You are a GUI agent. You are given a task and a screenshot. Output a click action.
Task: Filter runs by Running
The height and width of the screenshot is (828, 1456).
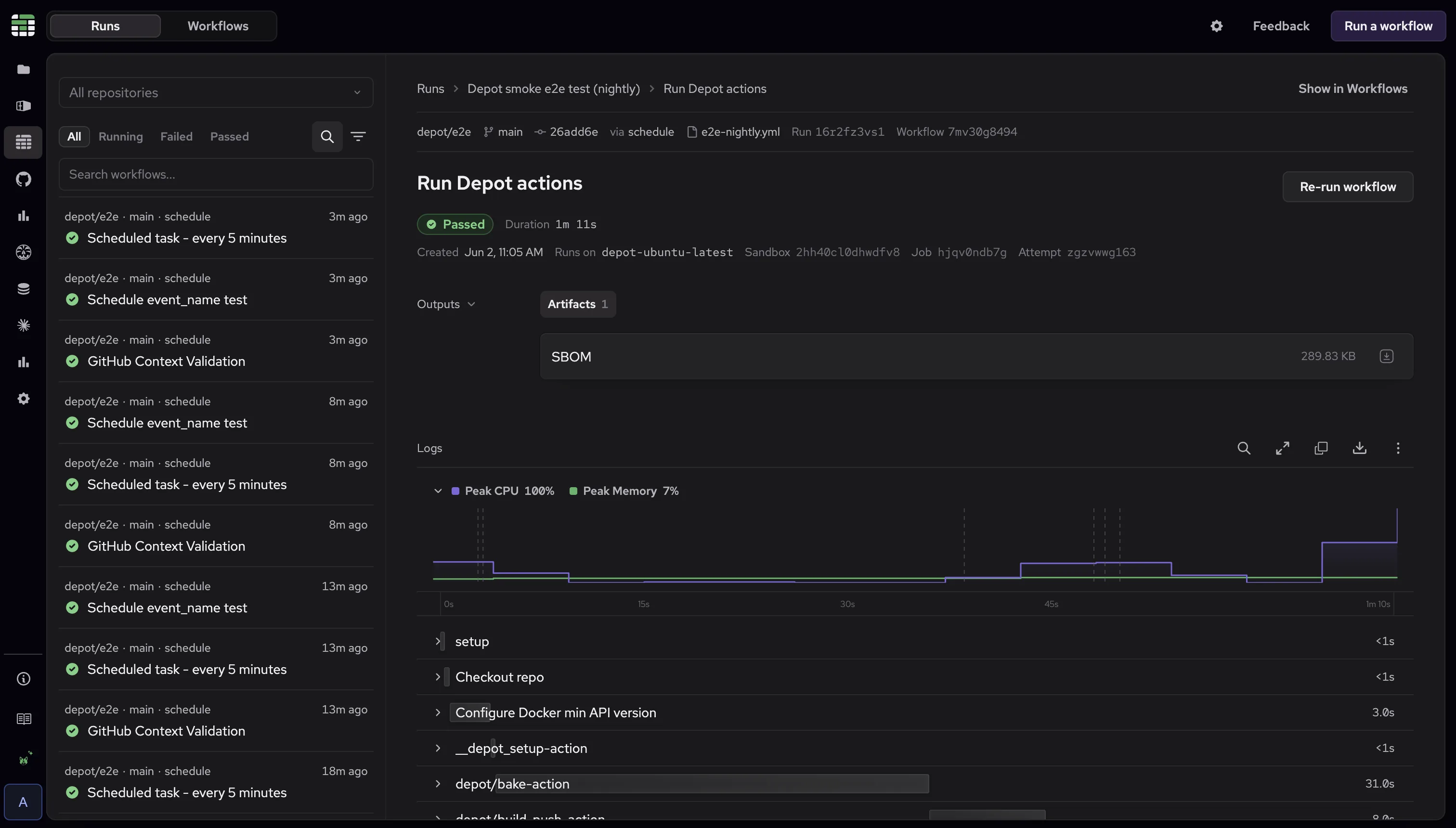coord(120,137)
